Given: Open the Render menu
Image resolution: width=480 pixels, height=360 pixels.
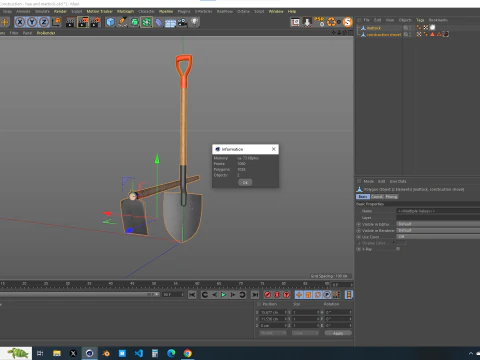Looking at the screenshot, I should coord(60,11).
